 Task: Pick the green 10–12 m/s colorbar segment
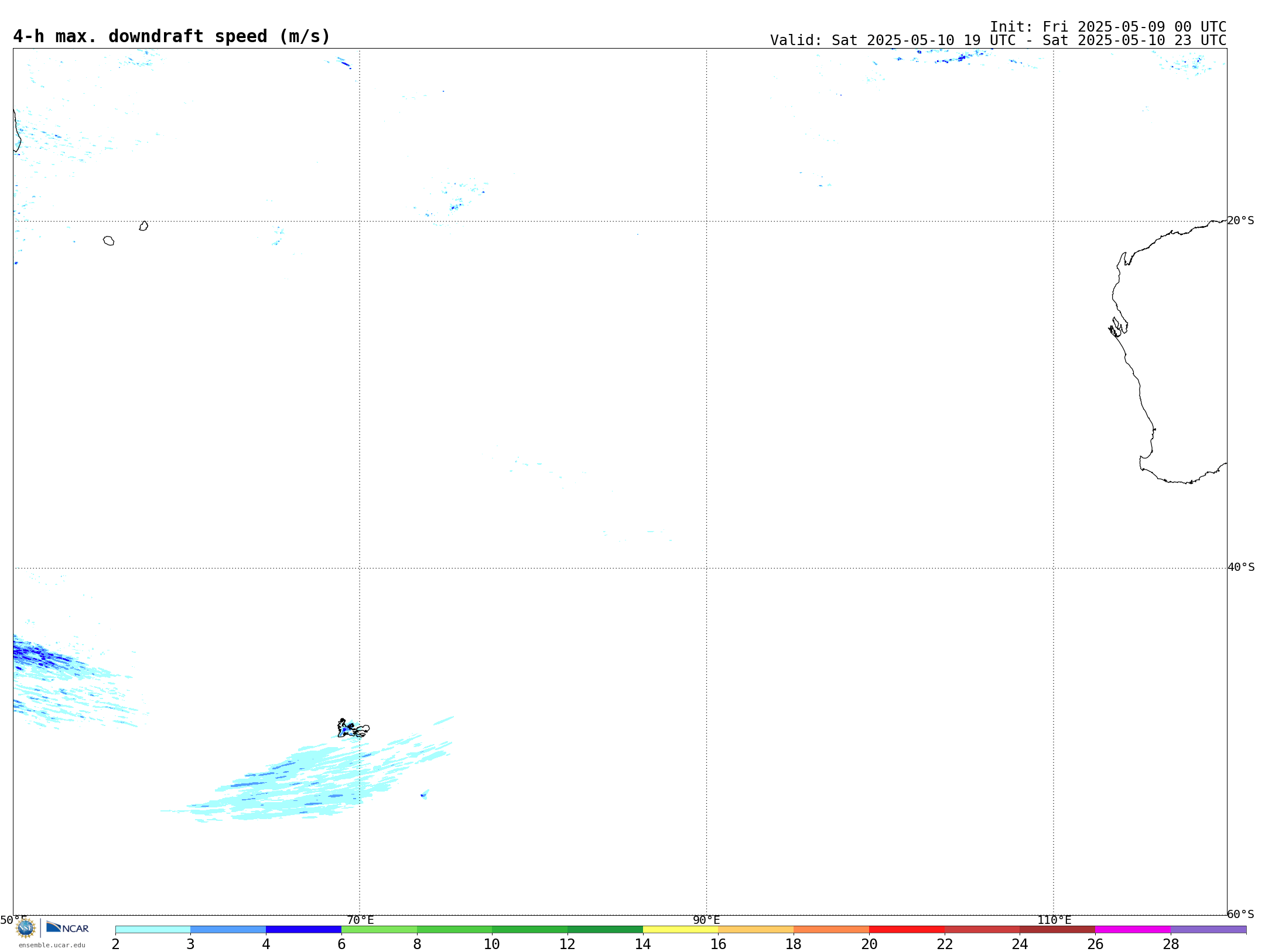[529, 930]
